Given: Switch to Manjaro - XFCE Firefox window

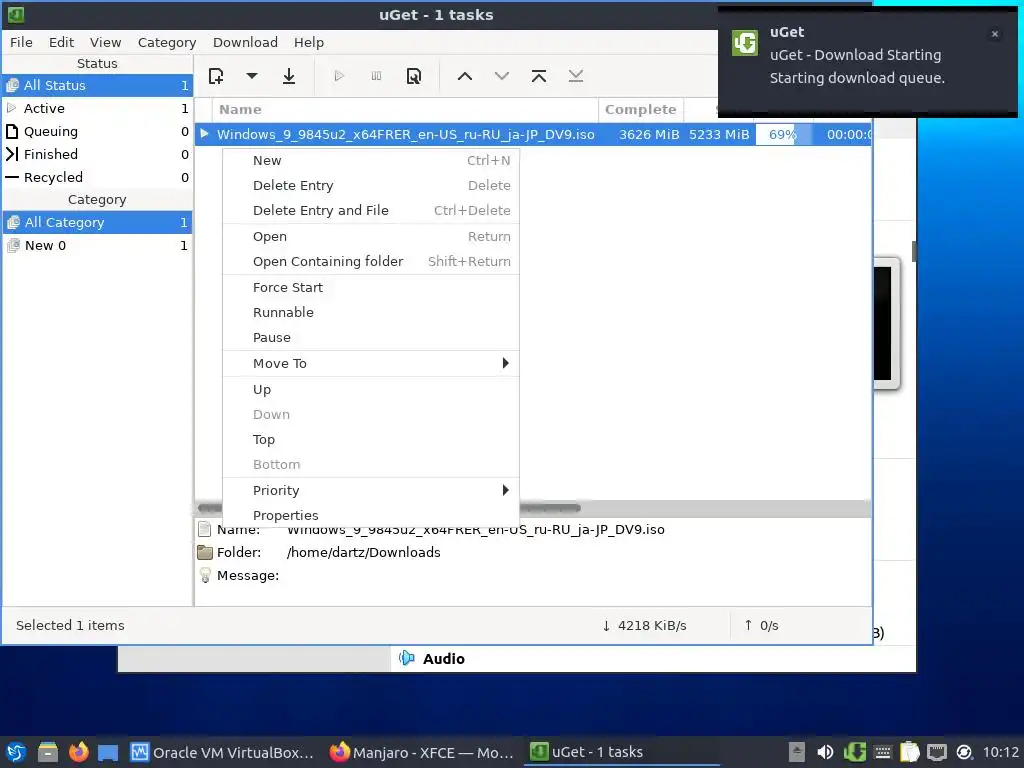Looking at the screenshot, I should [422, 752].
